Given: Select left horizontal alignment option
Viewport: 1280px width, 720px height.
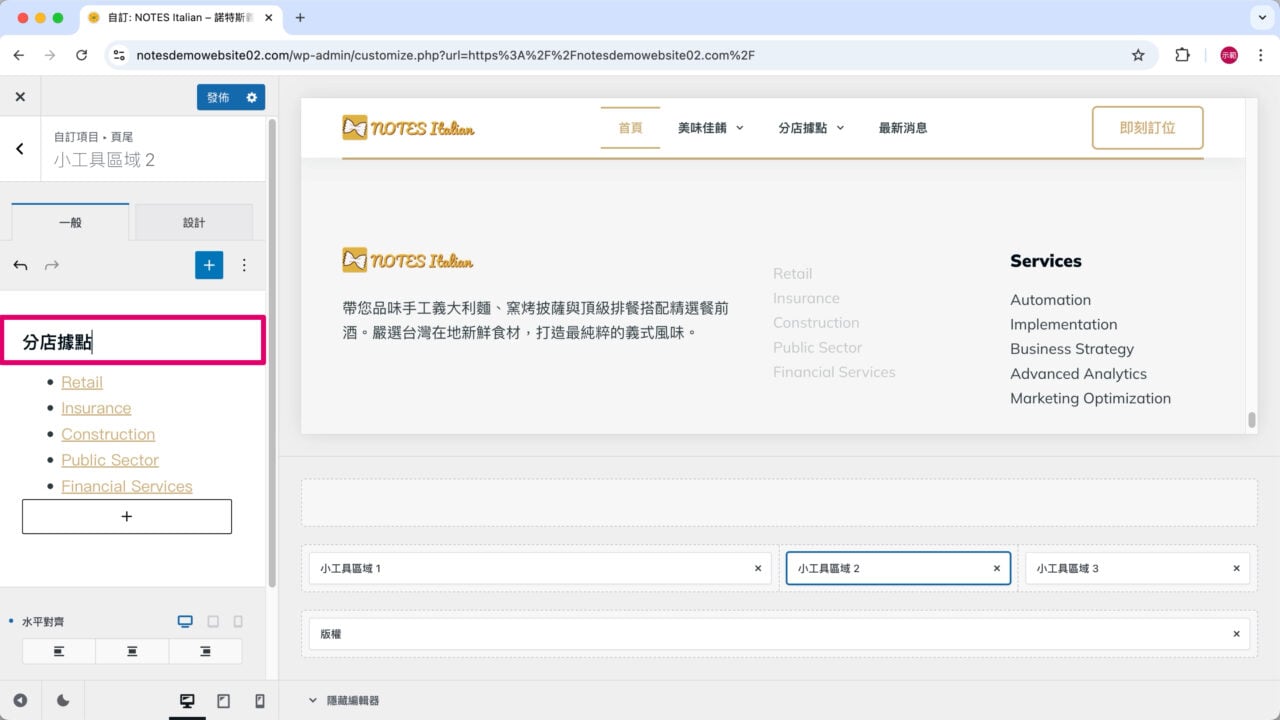Looking at the screenshot, I should click(x=58, y=650).
